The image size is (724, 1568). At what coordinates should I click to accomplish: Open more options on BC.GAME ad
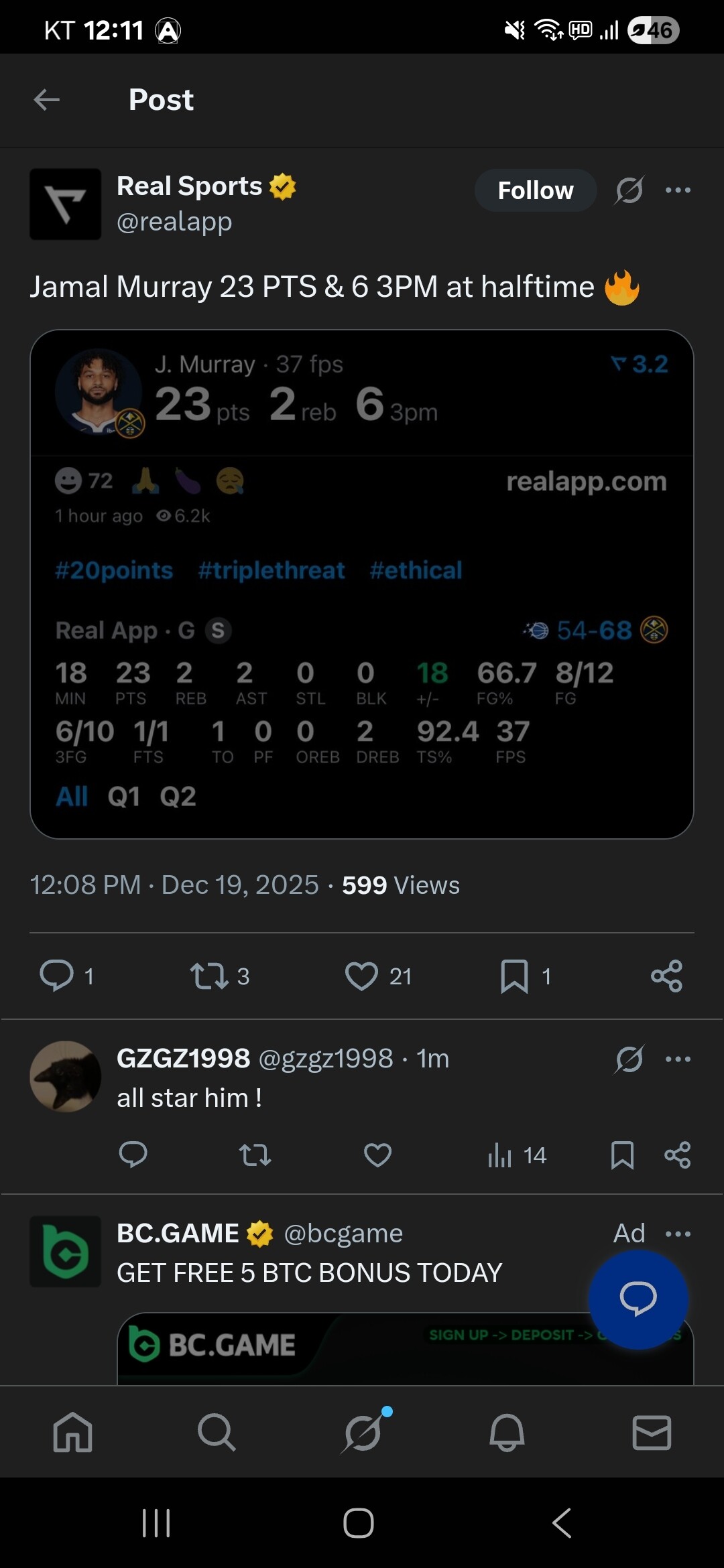click(678, 1234)
